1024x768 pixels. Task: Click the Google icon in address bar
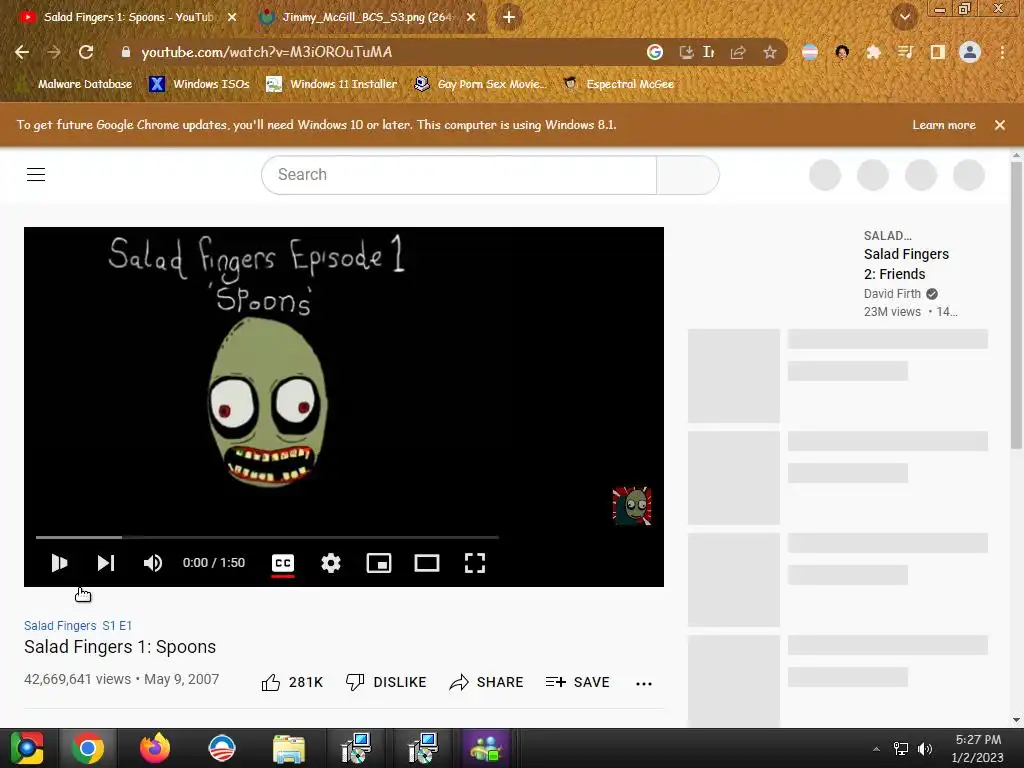click(654, 52)
